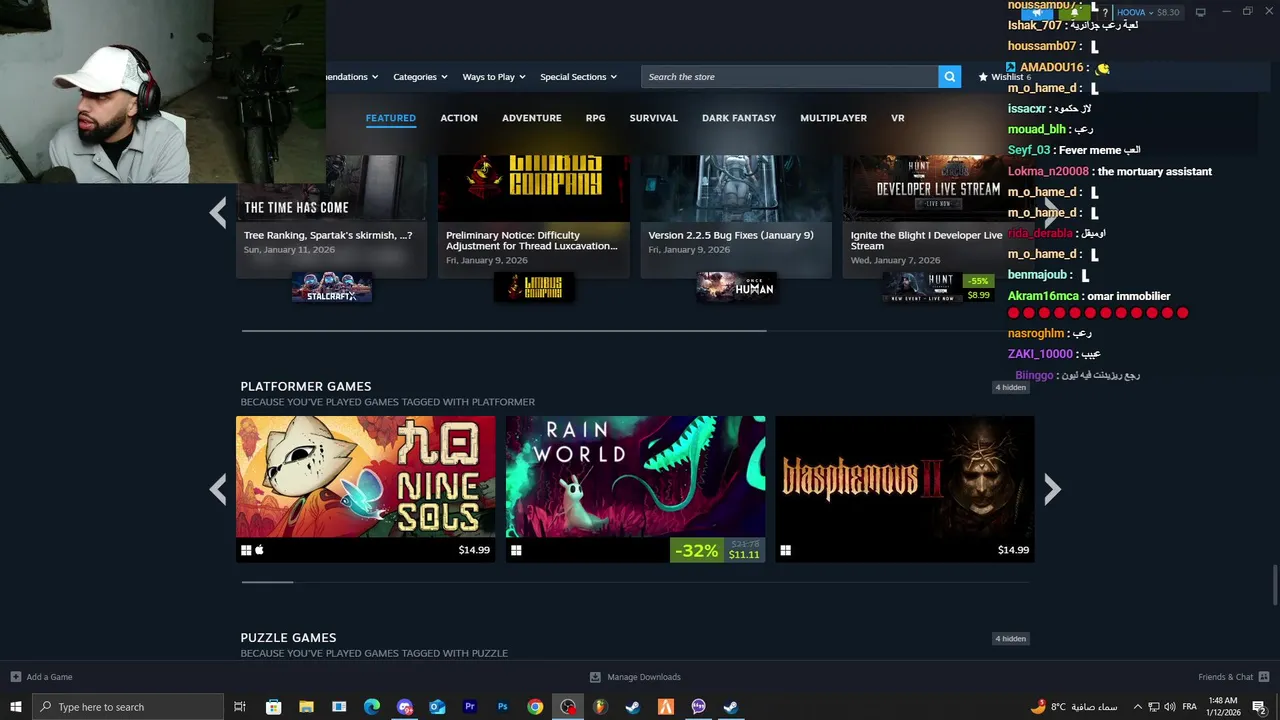Click the blue search magnifier button
This screenshot has width=1280, height=720.
(x=949, y=77)
